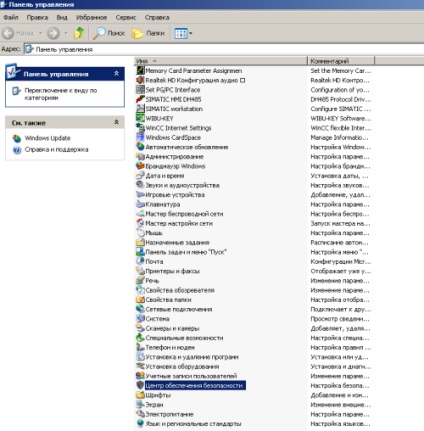Click Переключение к виду по категориям link

pos(60,94)
